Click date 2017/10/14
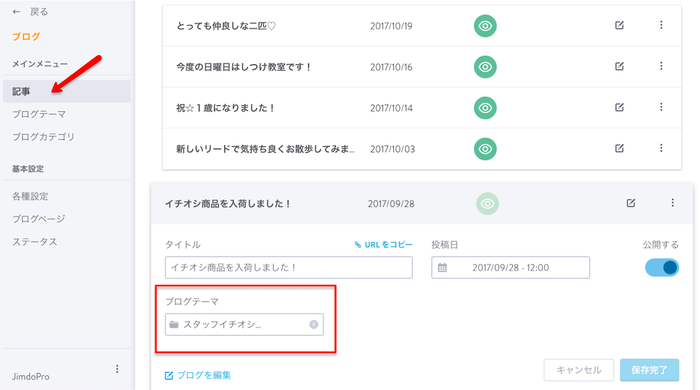The height and width of the screenshot is (390, 700). (391, 108)
